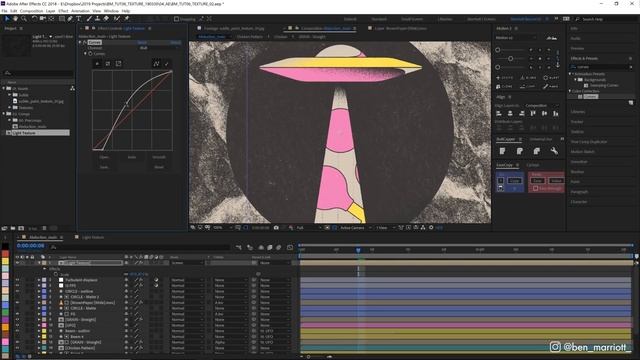Click the timeline current timecode field
The width and height of the screenshot is (640, 360).
click(x=31, y=246)
